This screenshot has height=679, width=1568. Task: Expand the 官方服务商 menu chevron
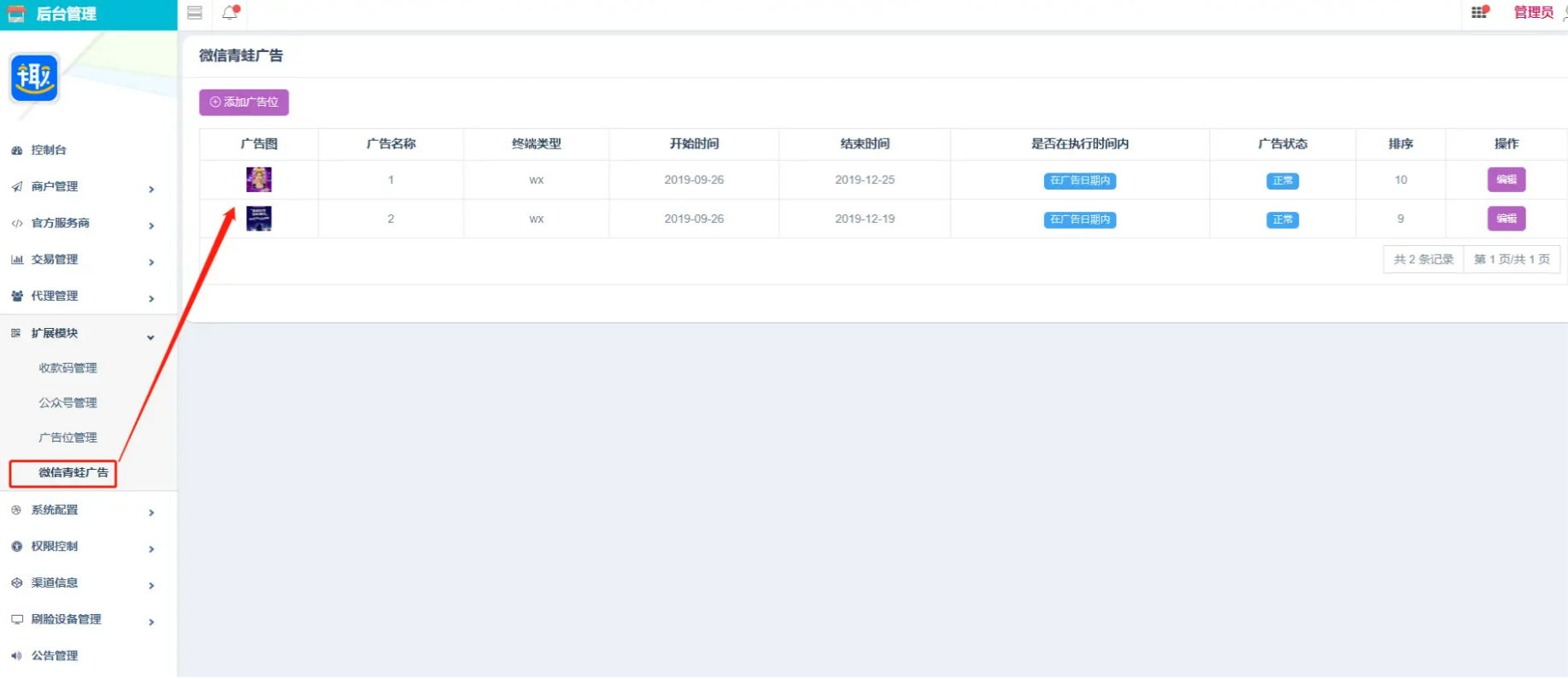coord(151,225)
